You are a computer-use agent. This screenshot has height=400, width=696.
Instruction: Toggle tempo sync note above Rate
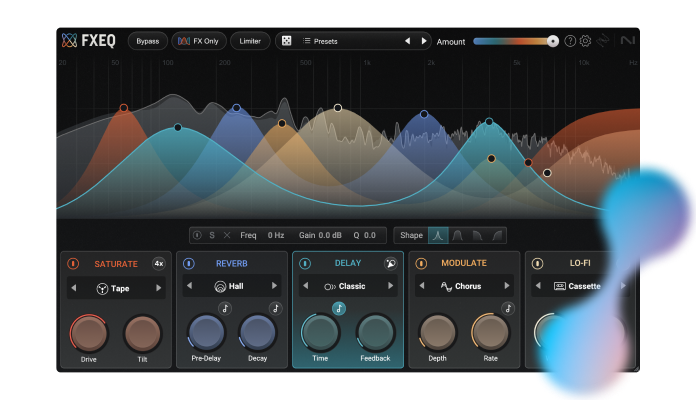point(508,308)
